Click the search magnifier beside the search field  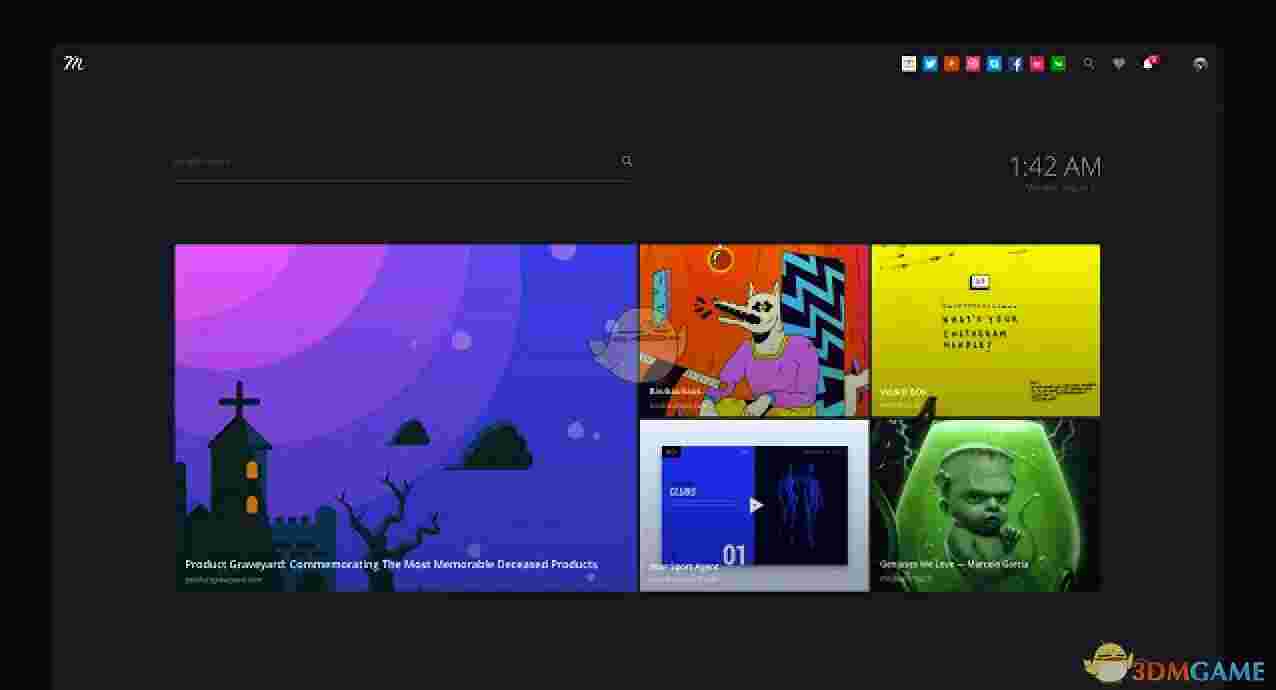pos(627,160)
